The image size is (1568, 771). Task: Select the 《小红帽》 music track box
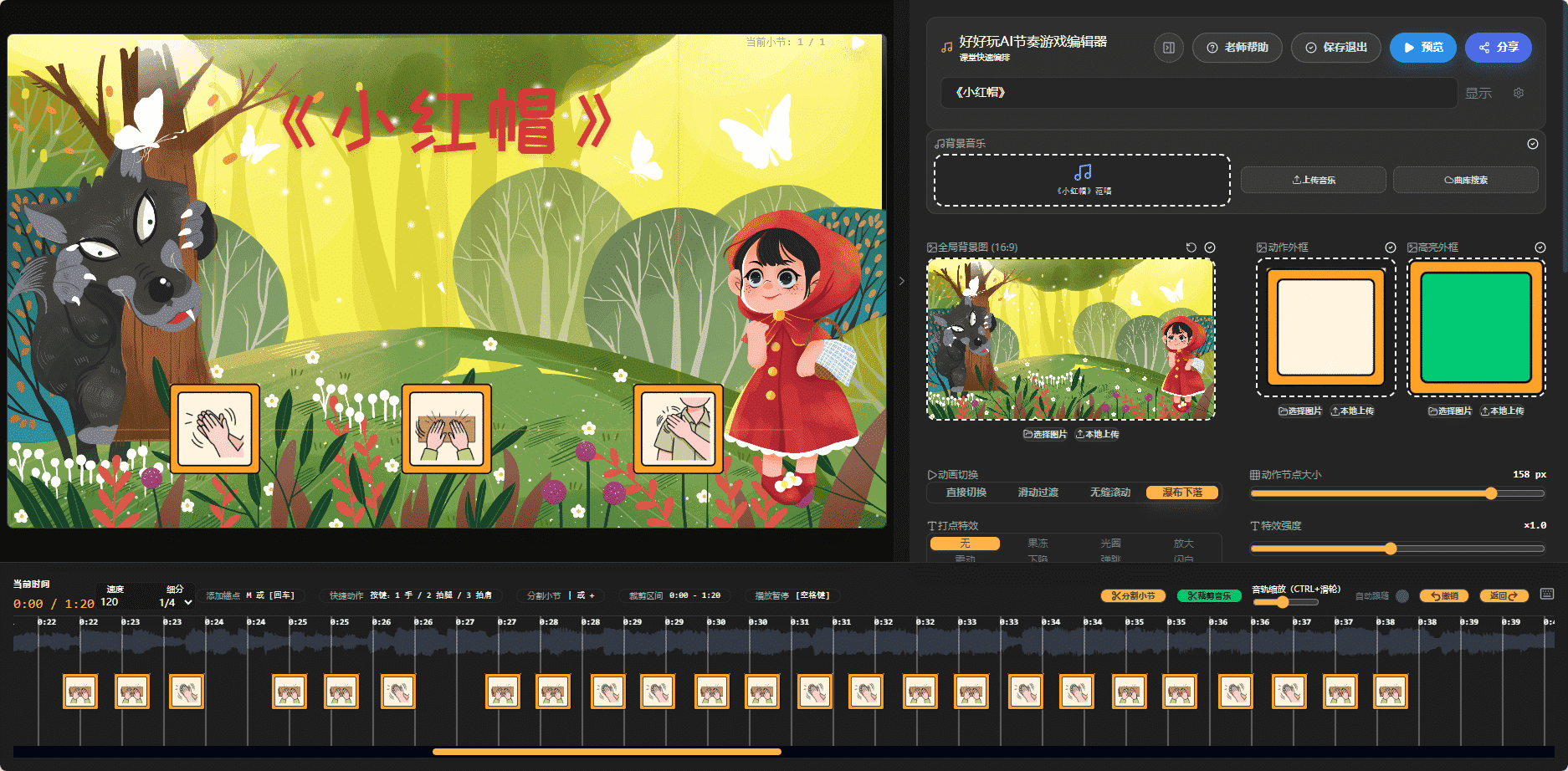coord(1082,180)
